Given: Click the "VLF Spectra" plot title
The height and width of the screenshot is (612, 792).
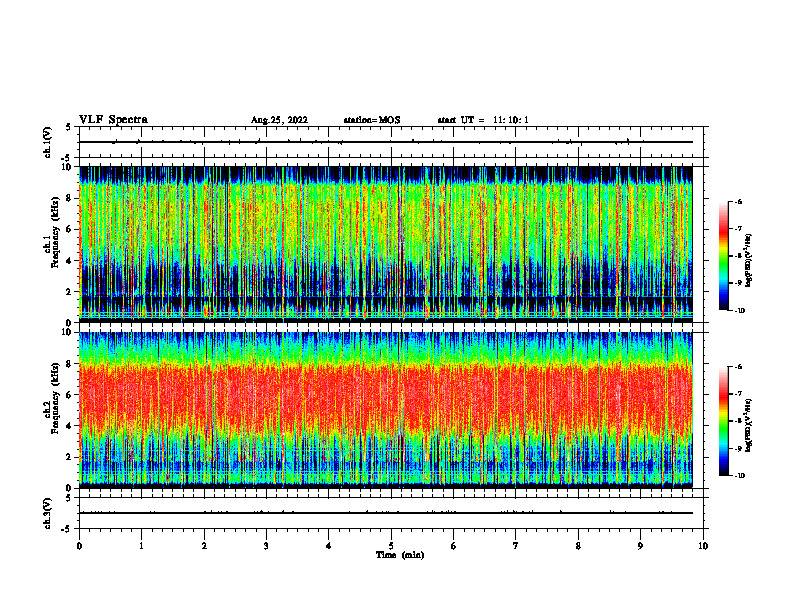Looking at the screenshot, I should [x=113, y=120].
